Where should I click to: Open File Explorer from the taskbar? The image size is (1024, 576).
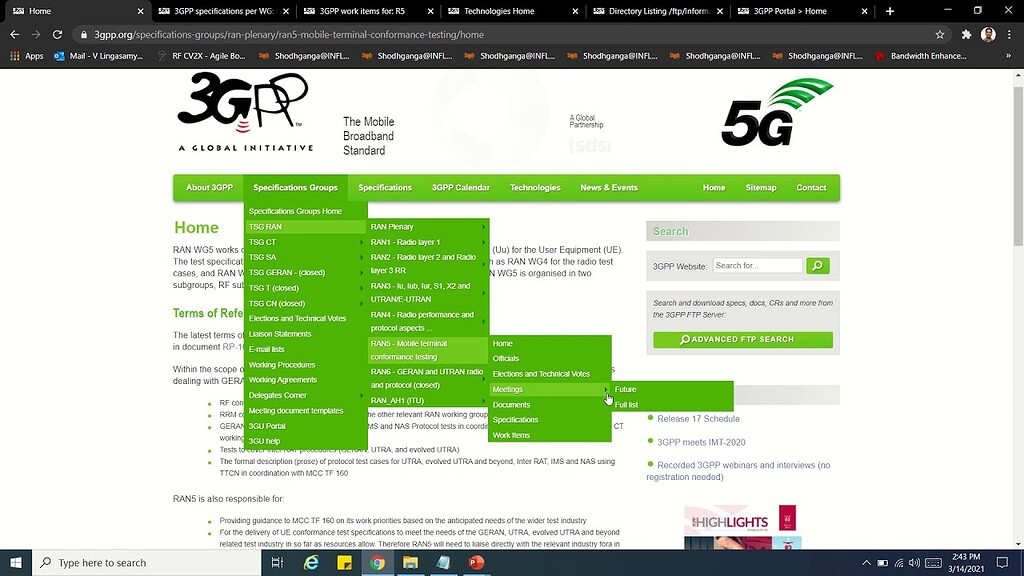click(410, 562)
